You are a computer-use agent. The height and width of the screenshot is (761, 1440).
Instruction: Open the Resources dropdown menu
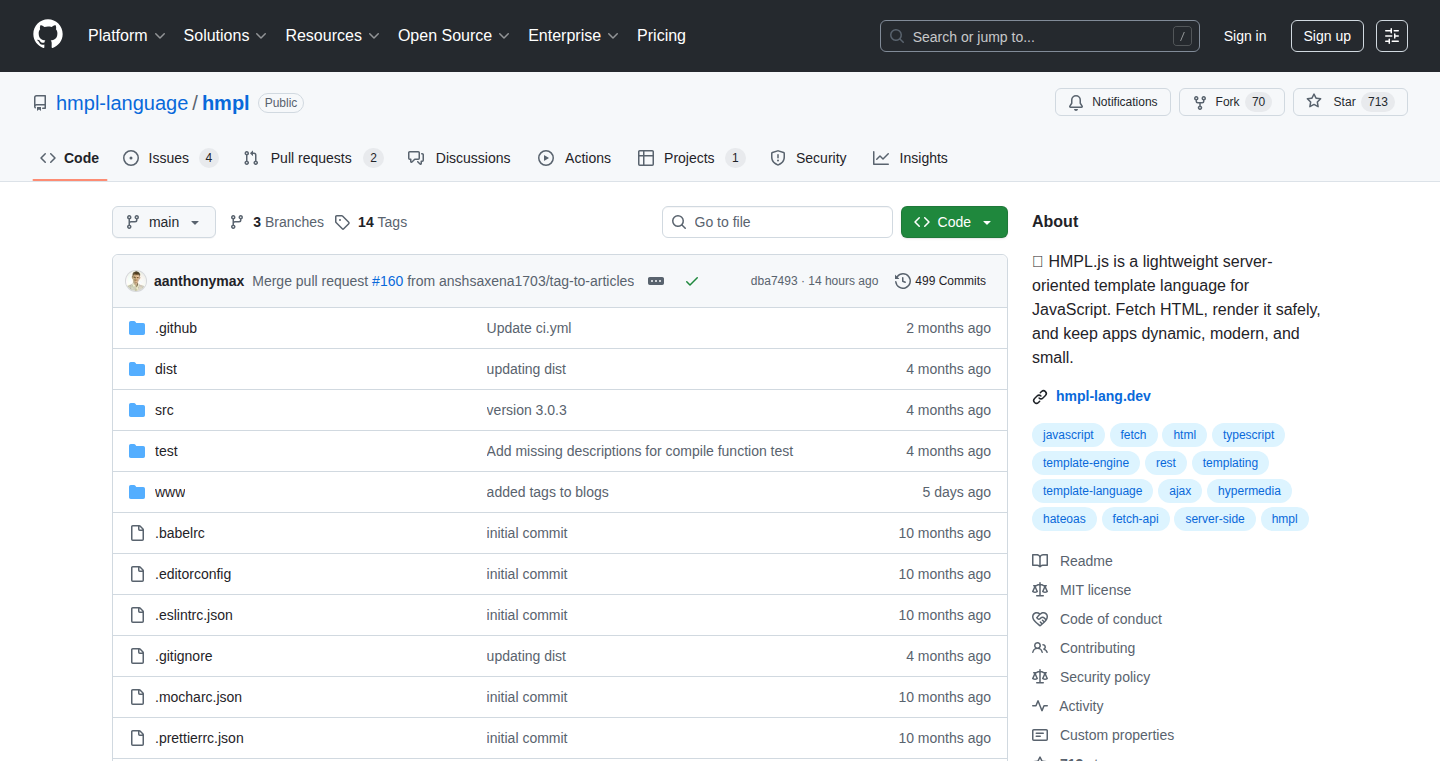[x=332, y=35]
